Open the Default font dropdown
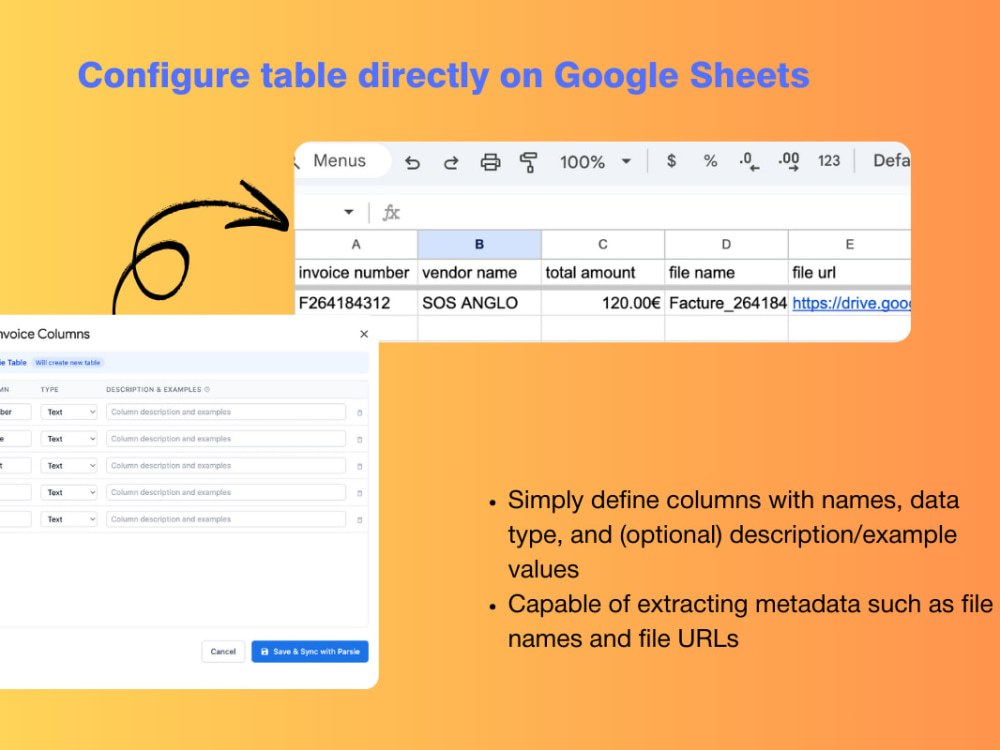Viewport: 1000px width, 750px height. pos(891,161)
